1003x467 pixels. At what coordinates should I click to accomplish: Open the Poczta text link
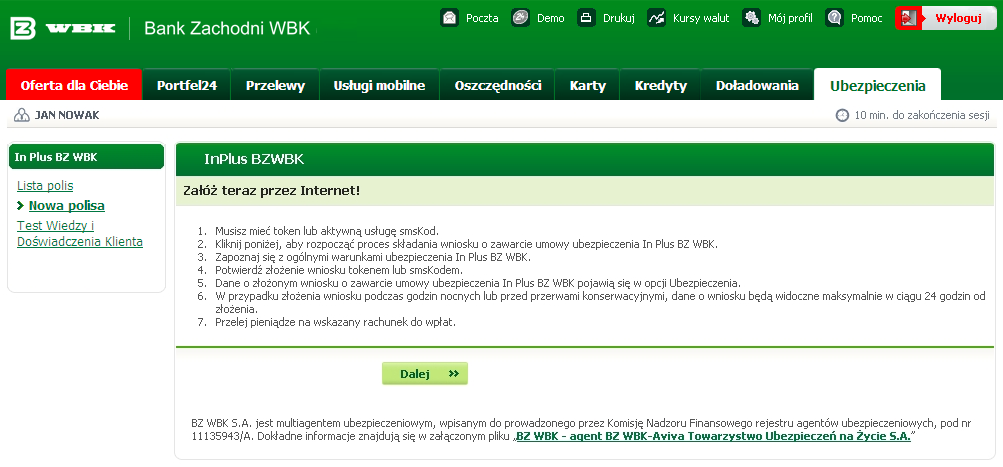[482, 18]
